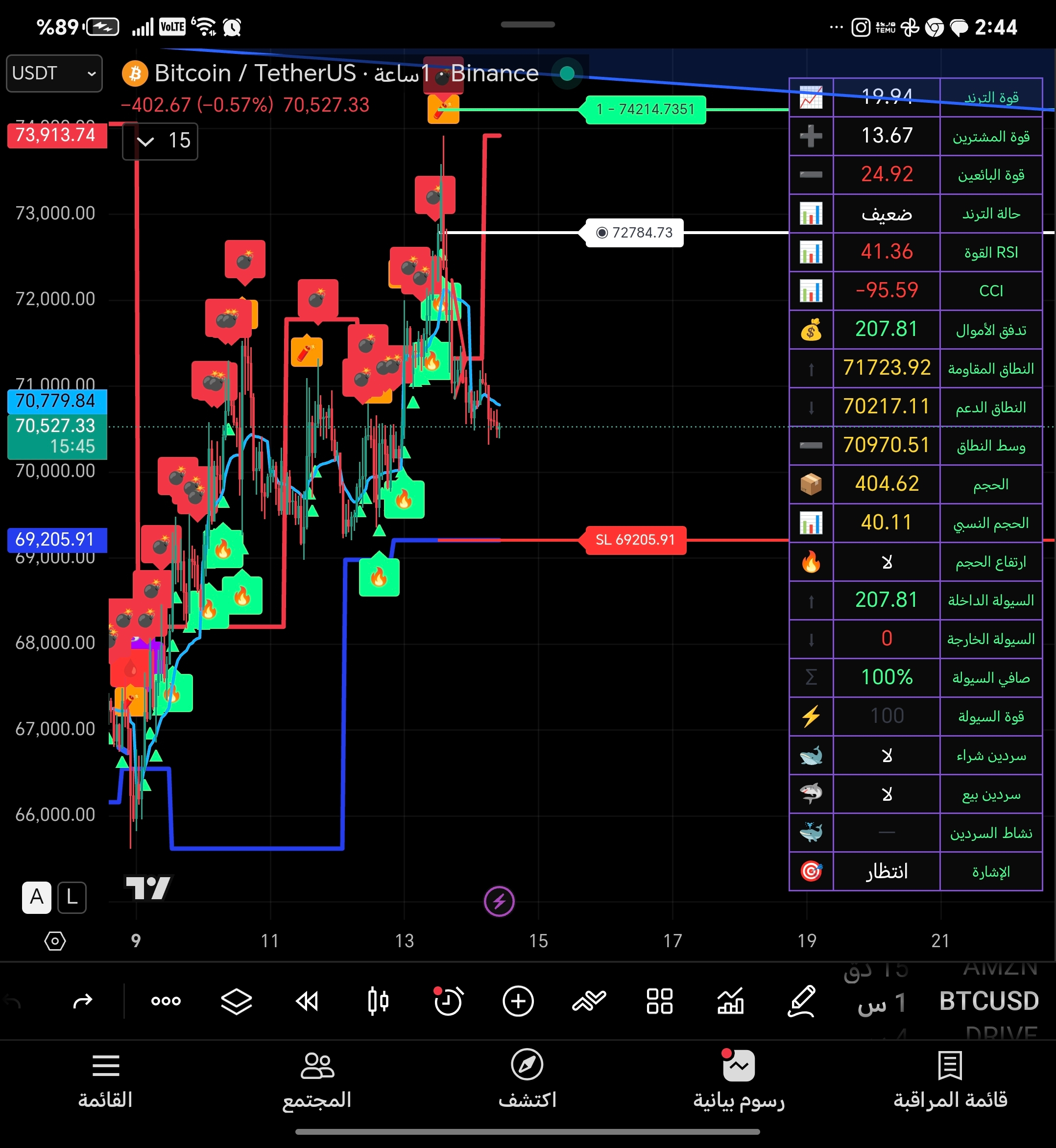The width and height of the screenshot is (1056, 1148).
Task: Toggle logarithmic scale L button
Action: click(72, 897)
